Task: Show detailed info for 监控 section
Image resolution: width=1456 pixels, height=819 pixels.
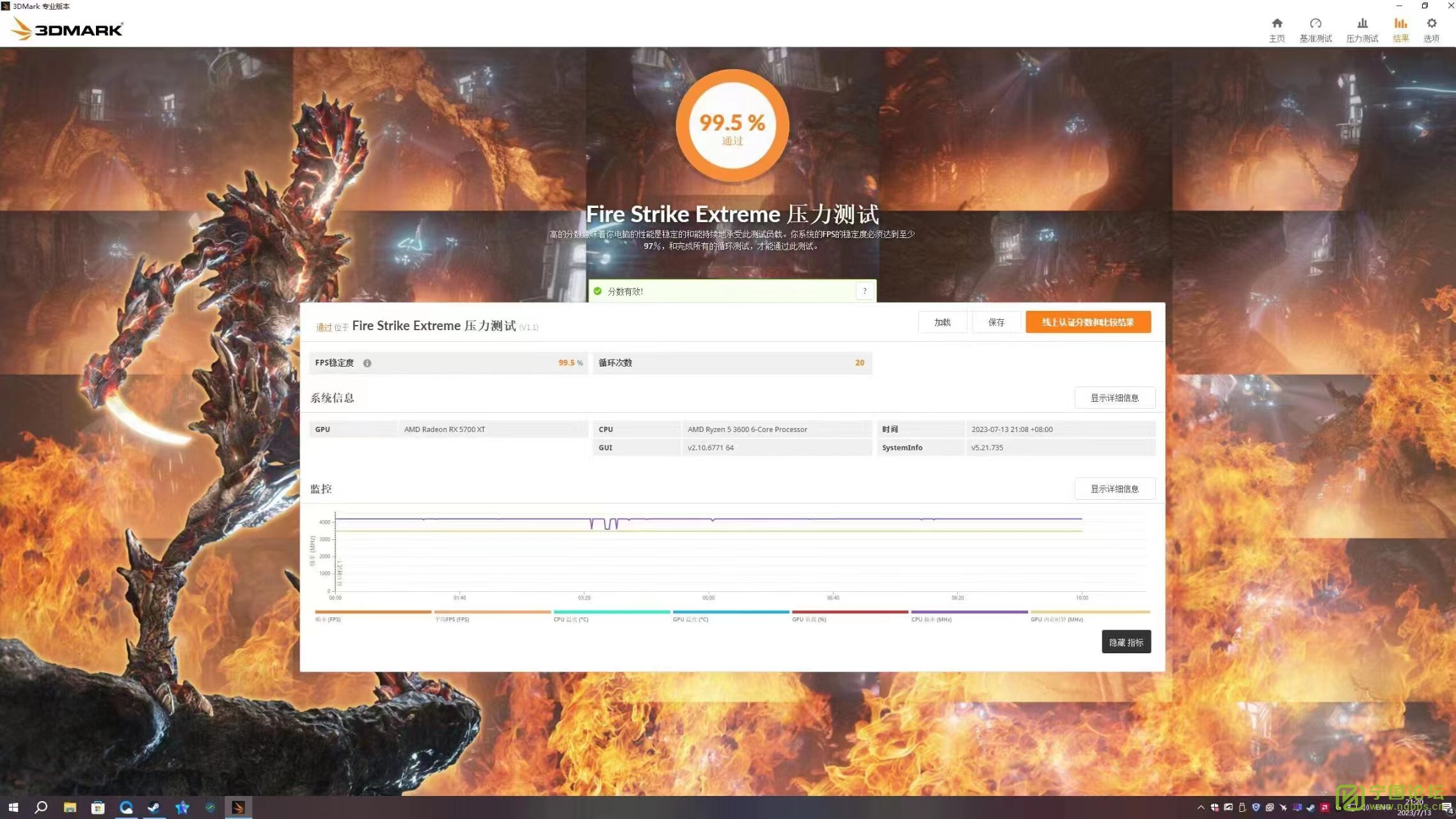Action: [x=1114, y=488]
